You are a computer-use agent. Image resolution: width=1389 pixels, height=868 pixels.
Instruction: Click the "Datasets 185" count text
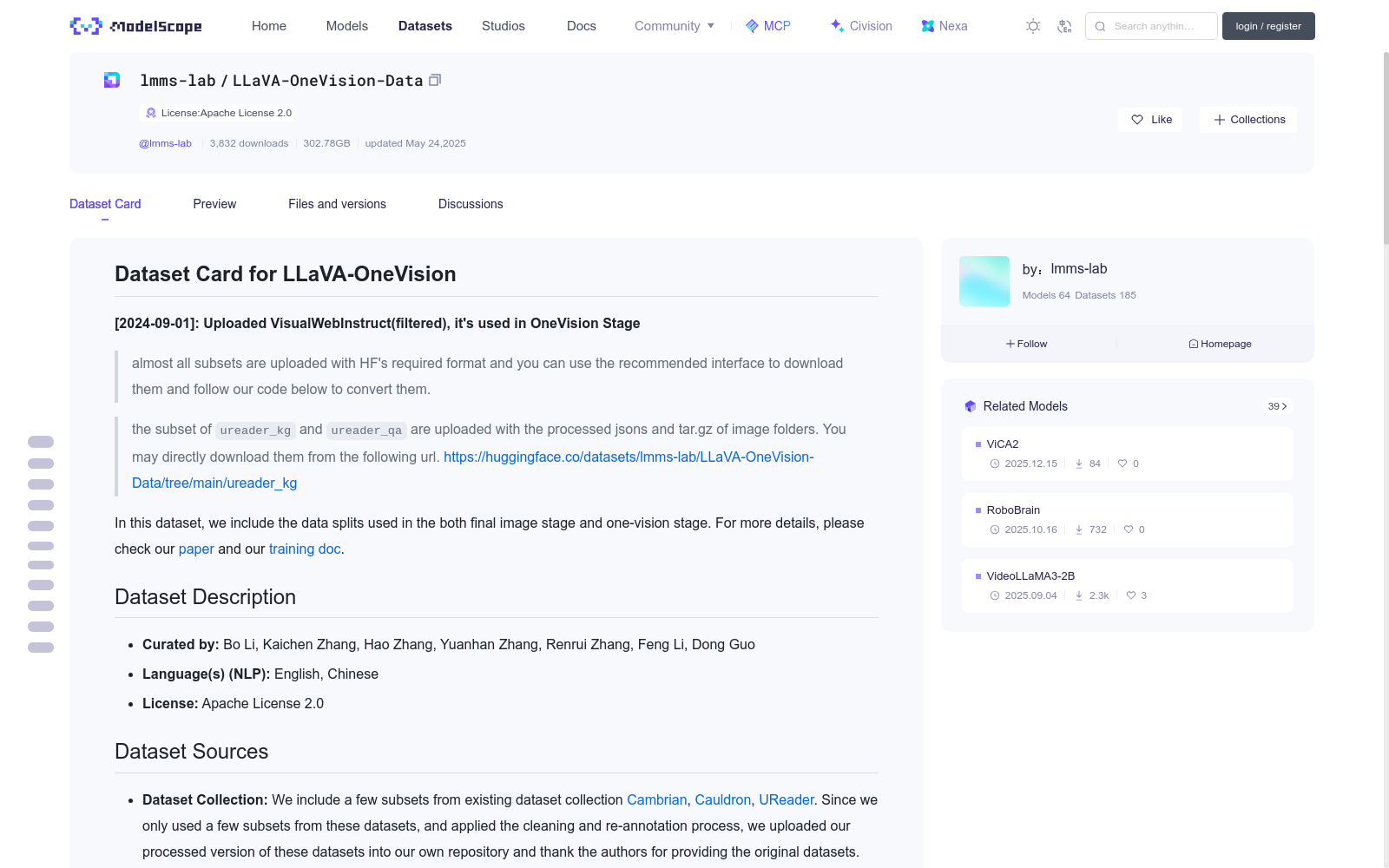point(1105,295)
